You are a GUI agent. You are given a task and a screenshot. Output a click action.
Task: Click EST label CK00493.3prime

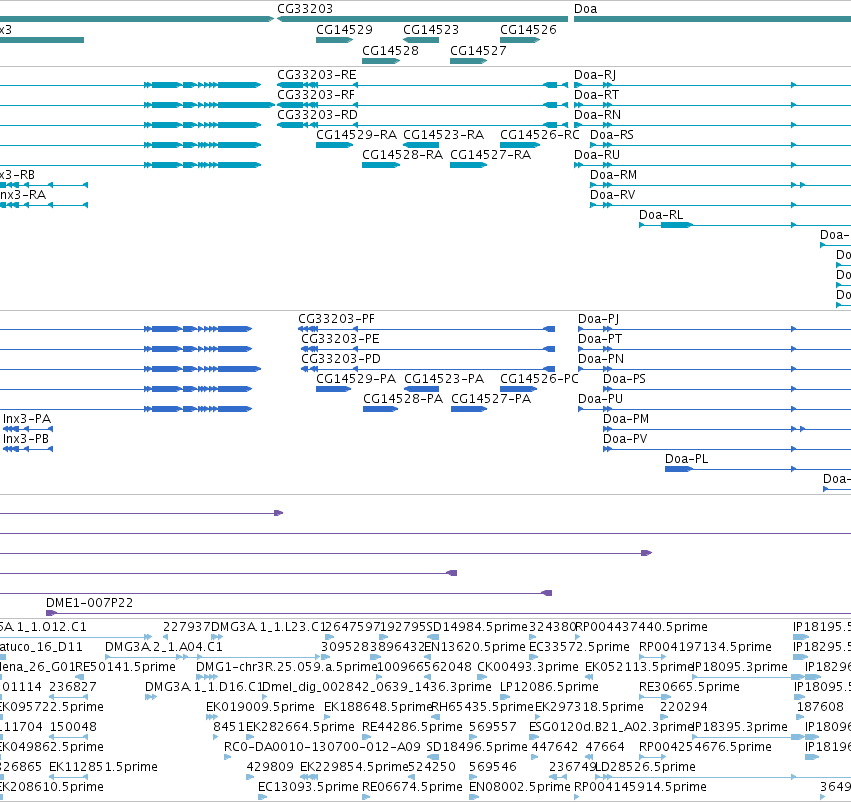point(528,667)
